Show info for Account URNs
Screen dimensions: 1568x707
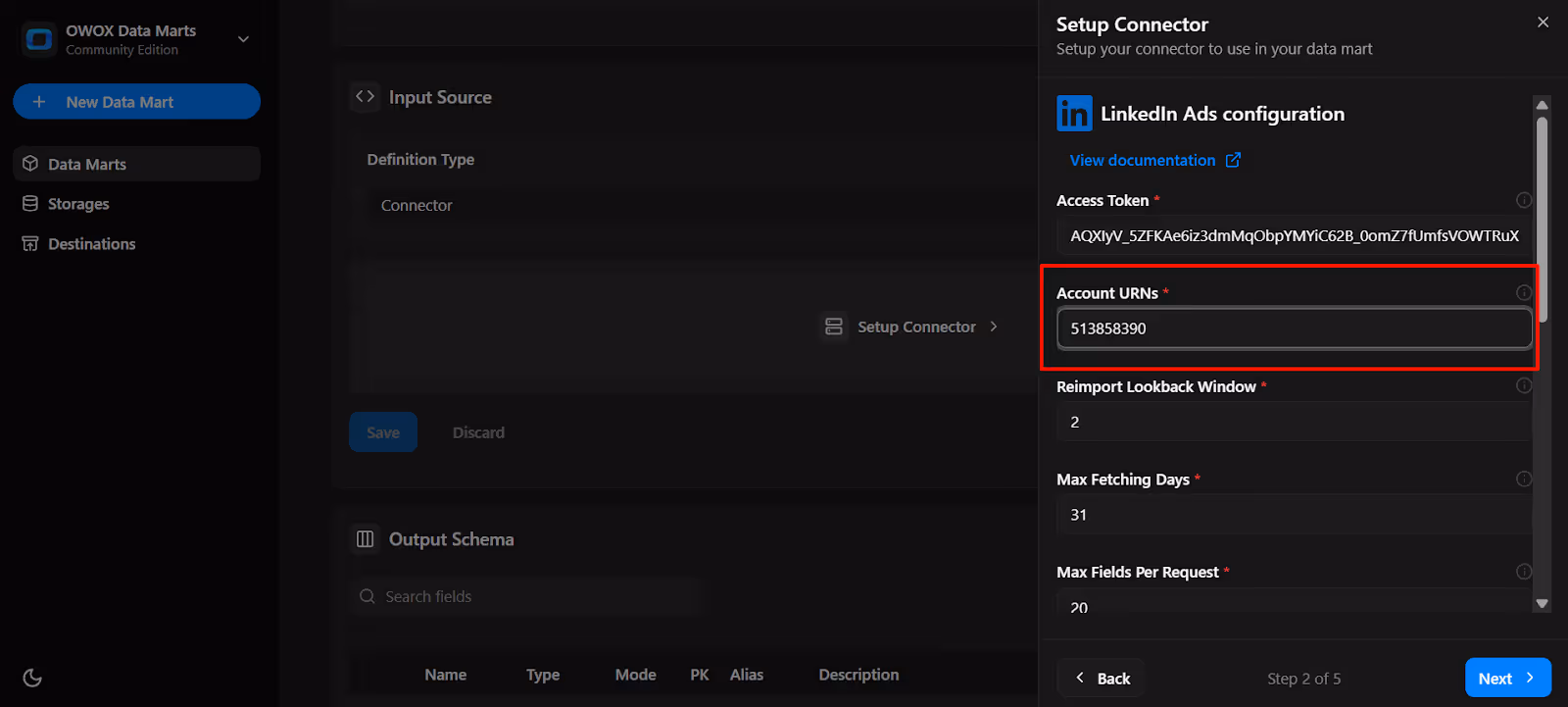click(x=1524, y=292)
